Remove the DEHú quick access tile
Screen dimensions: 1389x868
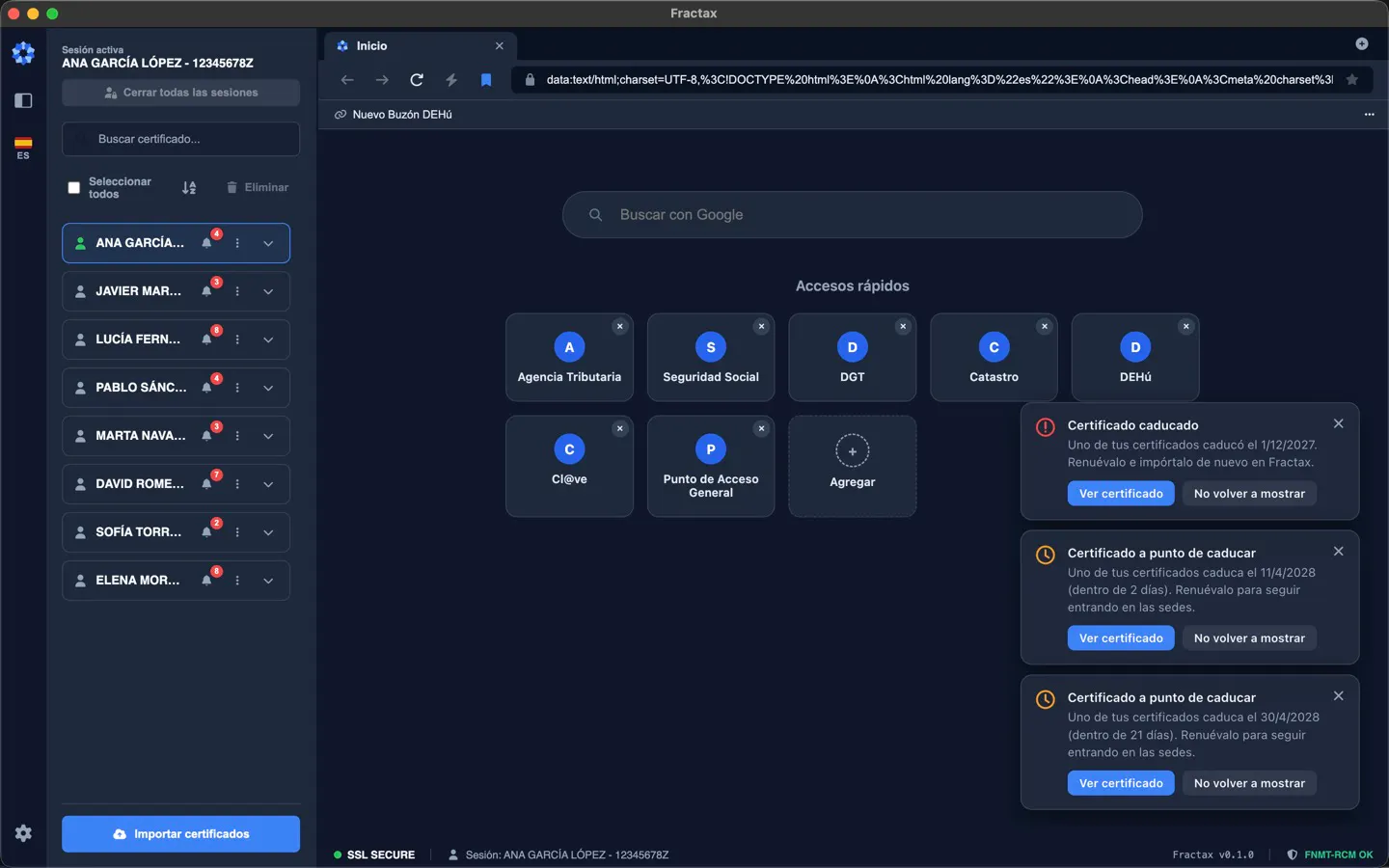1186,326
